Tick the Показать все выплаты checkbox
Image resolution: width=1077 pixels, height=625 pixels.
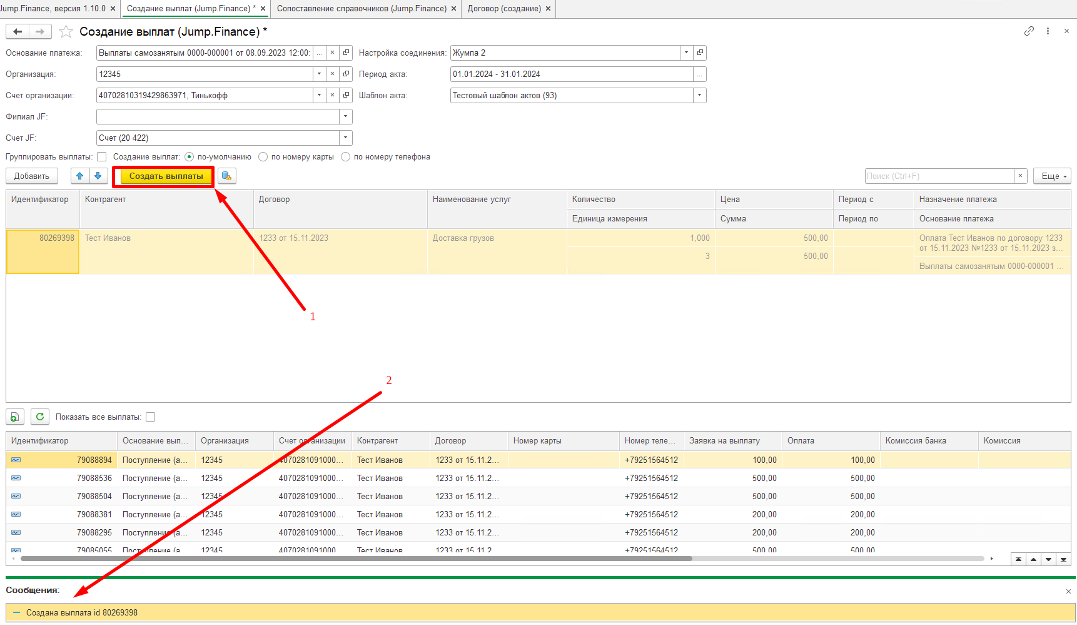151,417
